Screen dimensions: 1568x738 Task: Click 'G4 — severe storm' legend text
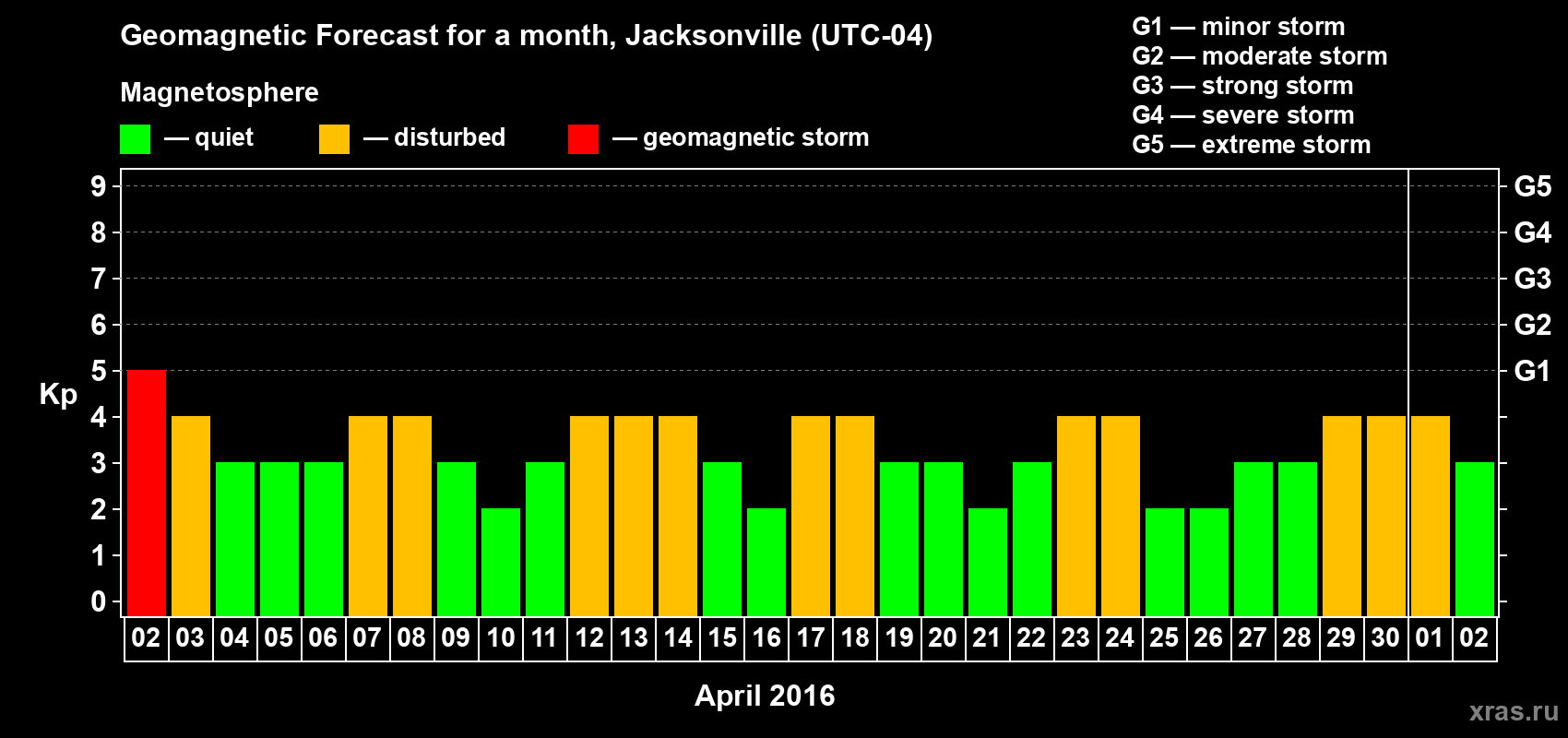[1243, 115]
